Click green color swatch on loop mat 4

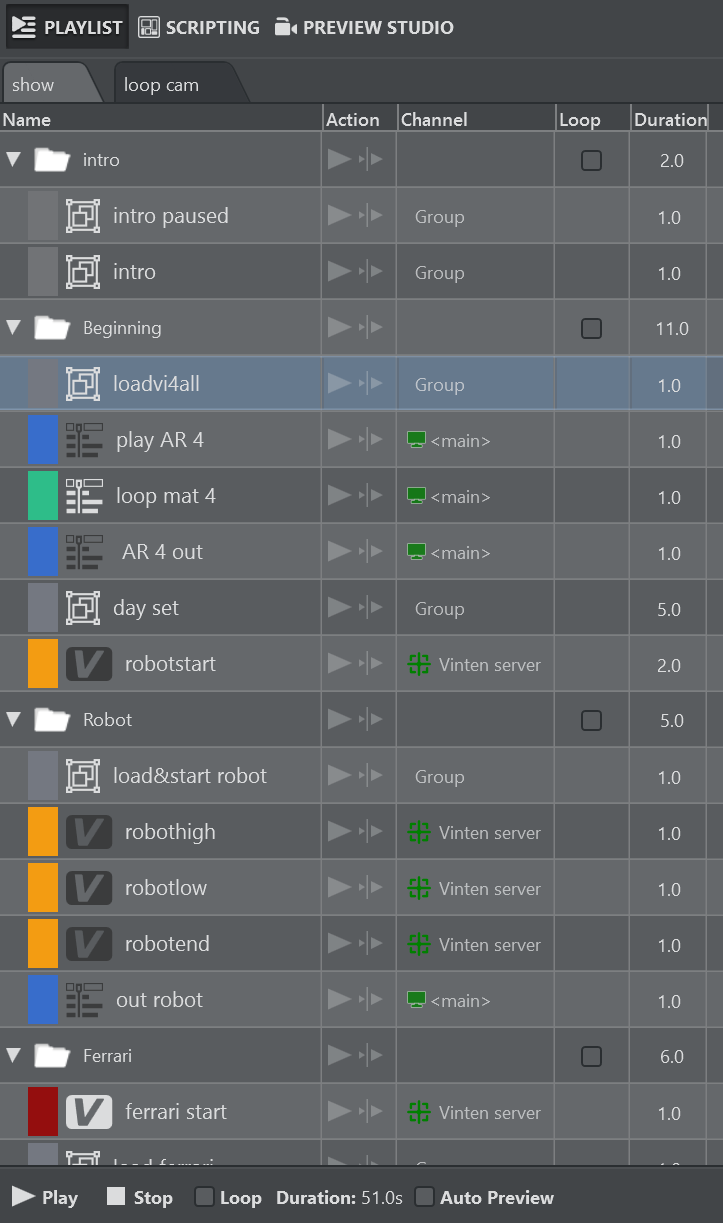coord(43,496)
